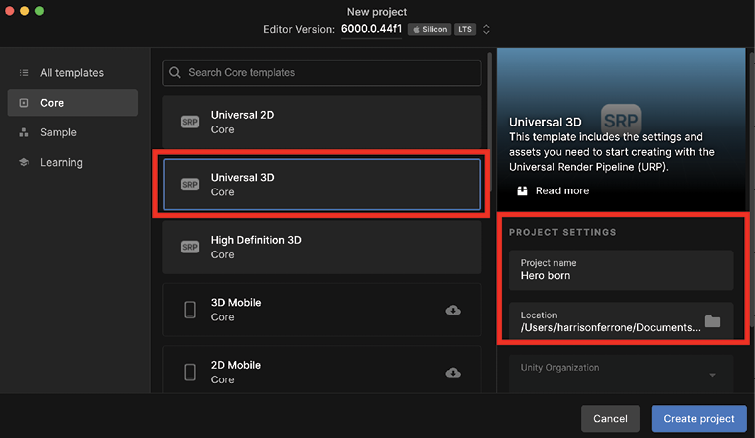Viewport: 755px width, 438px height.
Task: Click the Read more book icon
Action: [522, 191]
